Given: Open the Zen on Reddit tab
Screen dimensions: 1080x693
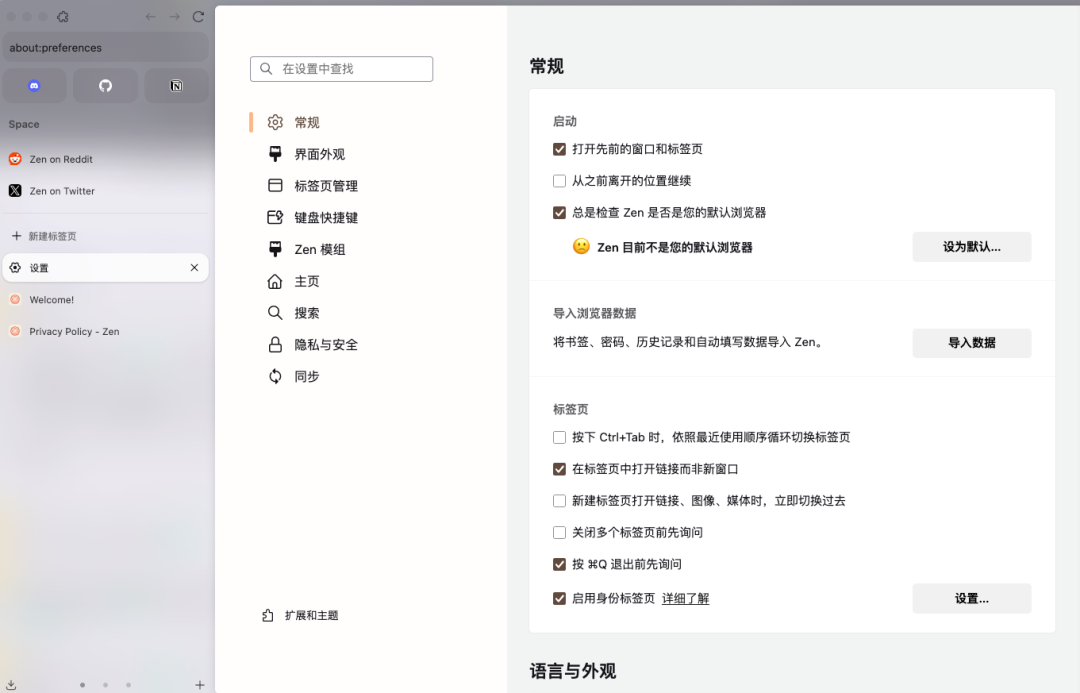Looking at the screenshot, I should point(105,159).
